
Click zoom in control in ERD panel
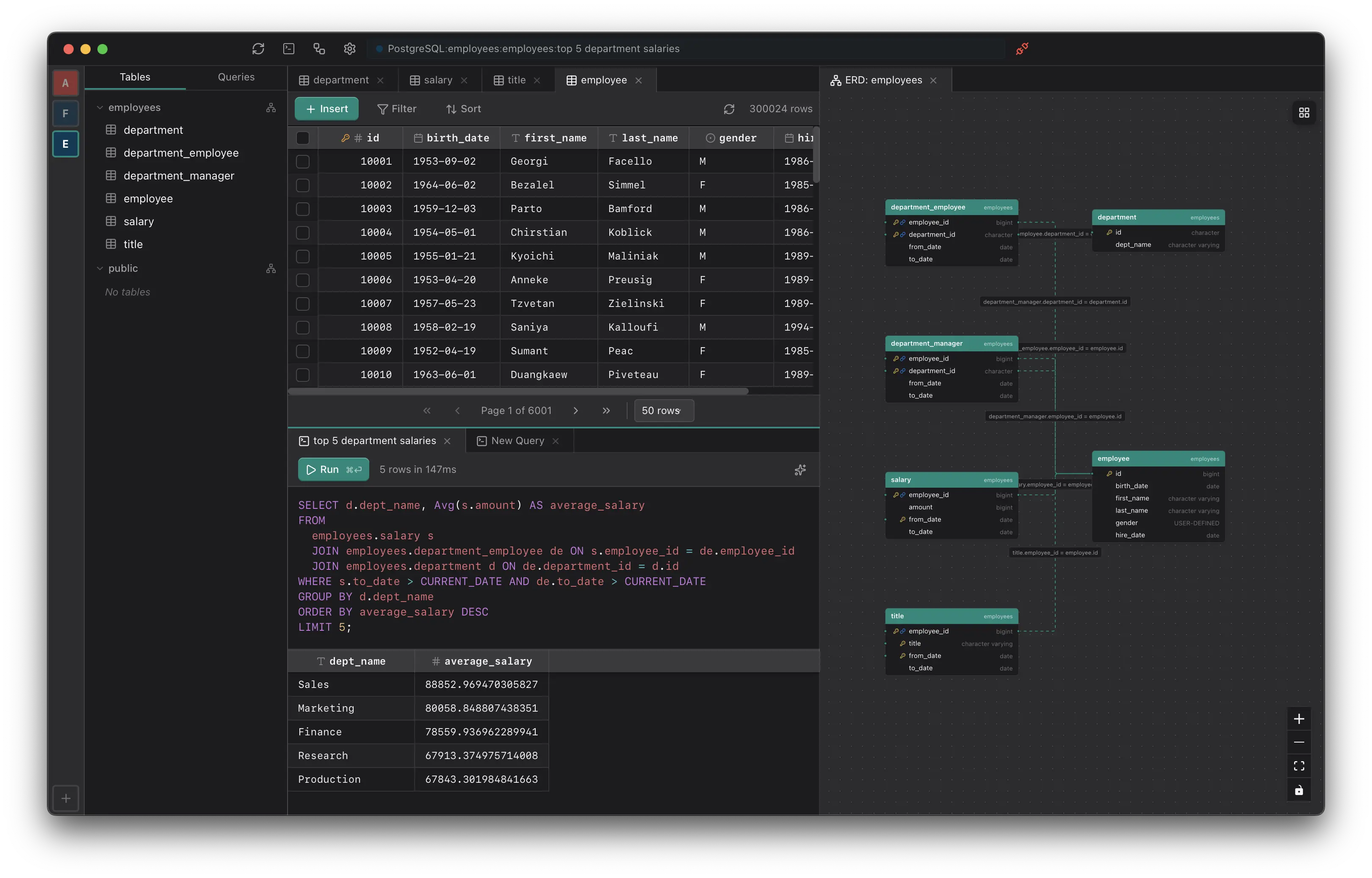pyautogui.click(x=1299, y=718)
